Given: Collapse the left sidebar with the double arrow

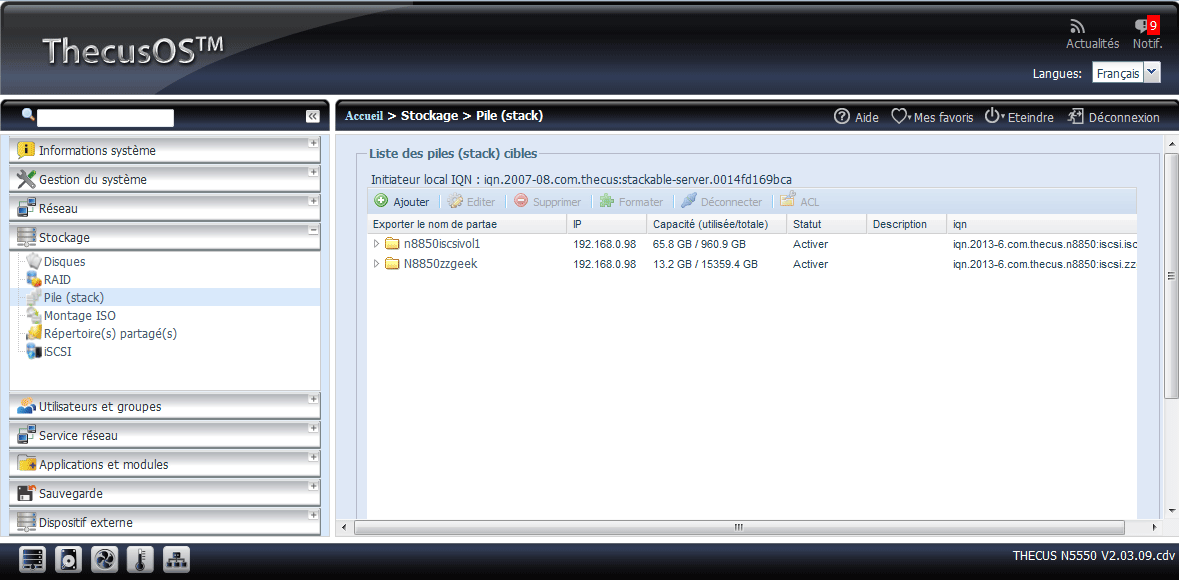Looking at the screenshot, I should click(312, 116).
